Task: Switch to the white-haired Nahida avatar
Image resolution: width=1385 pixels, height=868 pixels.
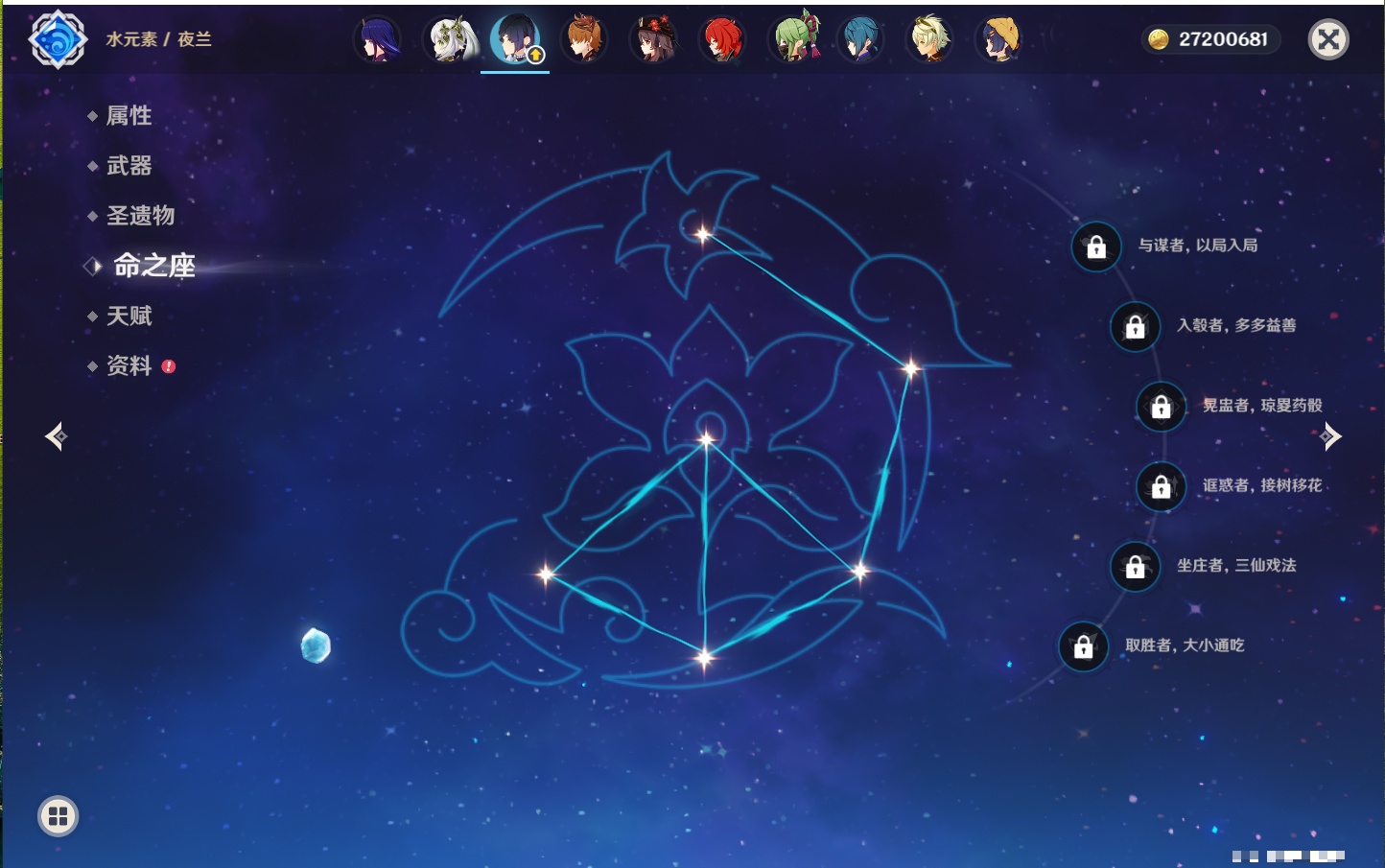Action: click(449, 40)
